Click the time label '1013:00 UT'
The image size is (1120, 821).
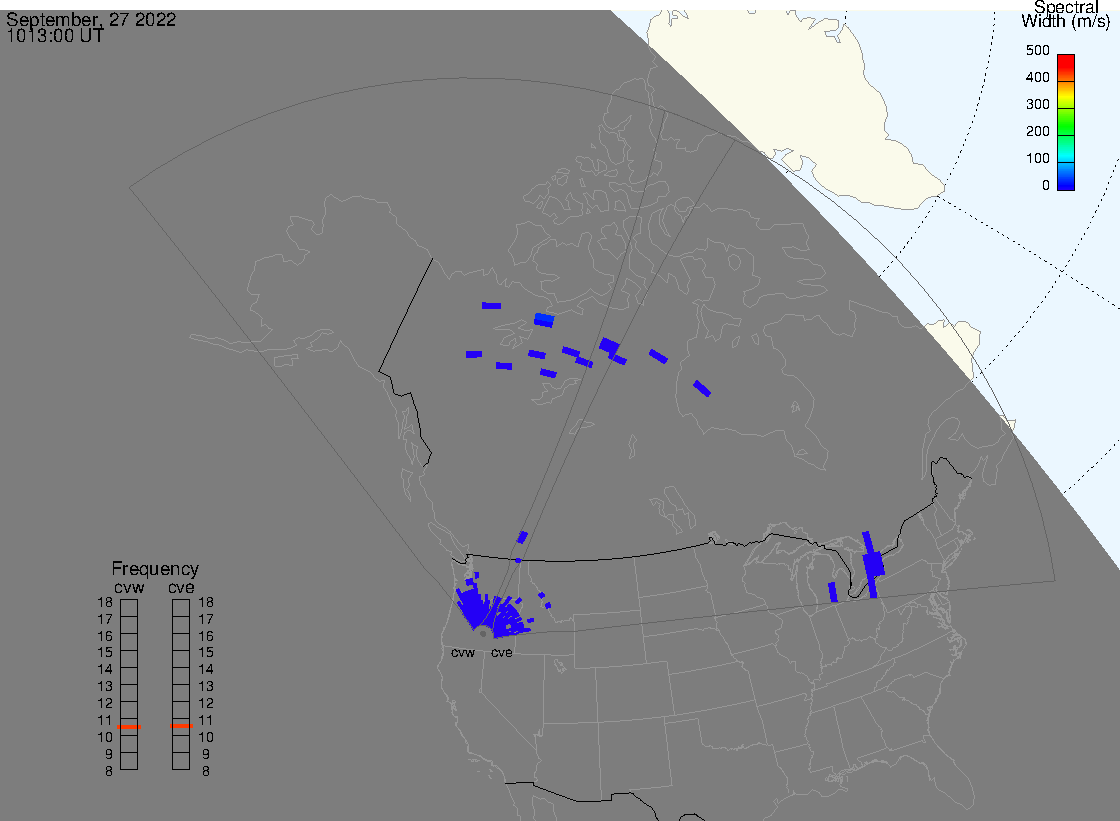point(55,36)
